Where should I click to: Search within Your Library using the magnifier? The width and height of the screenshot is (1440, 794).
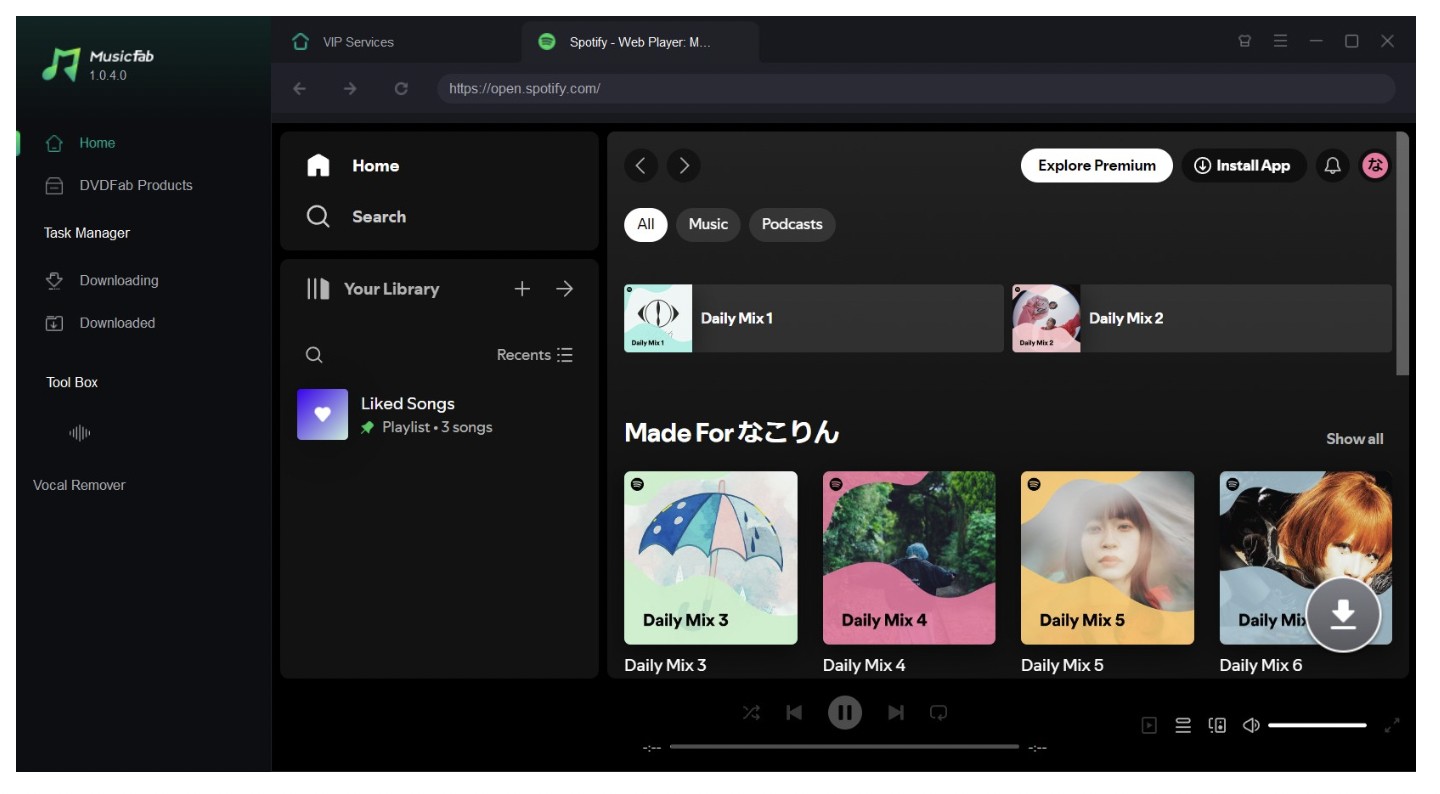tap(314, 355)
